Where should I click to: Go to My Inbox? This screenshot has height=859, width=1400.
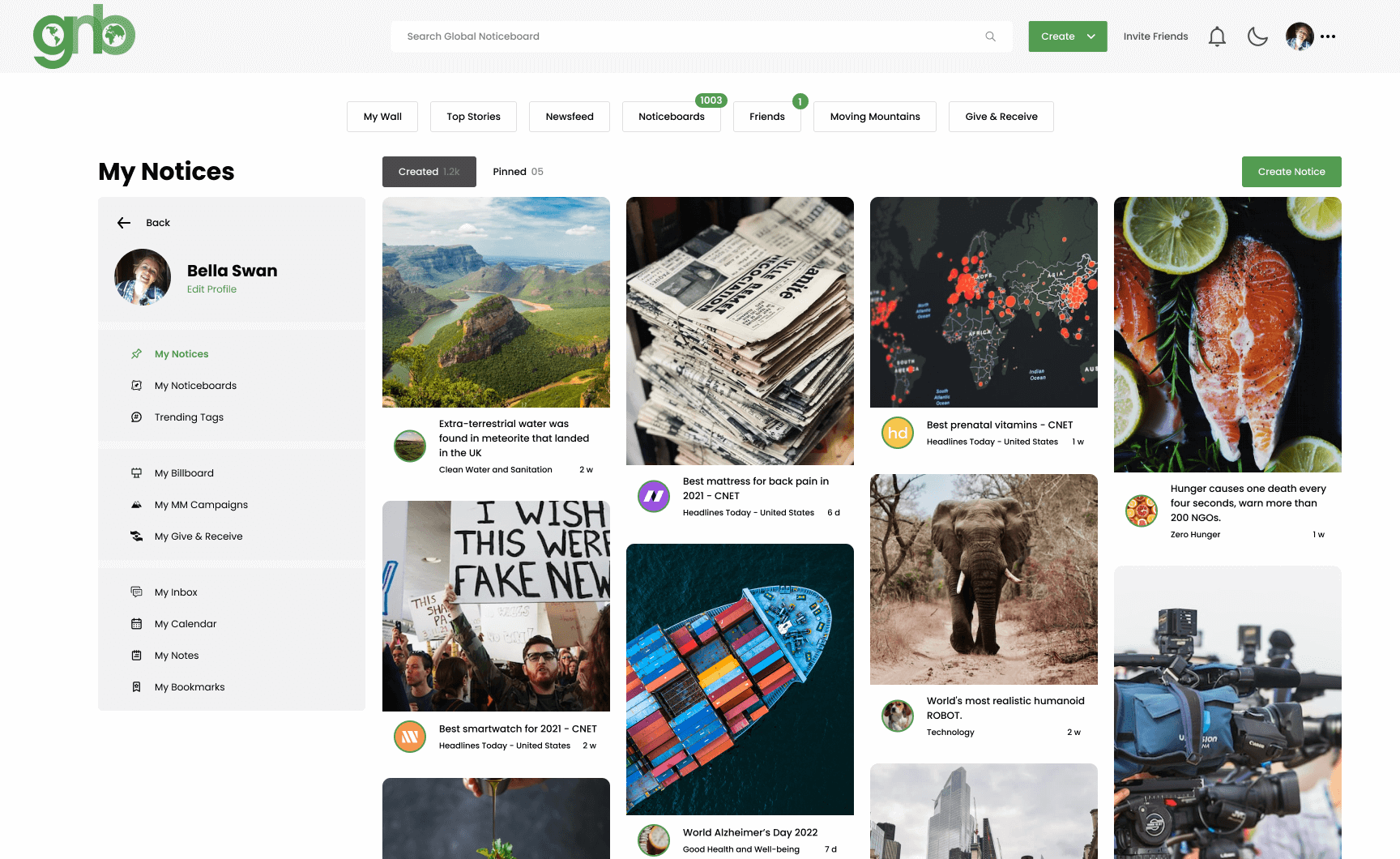coord(176,592)
